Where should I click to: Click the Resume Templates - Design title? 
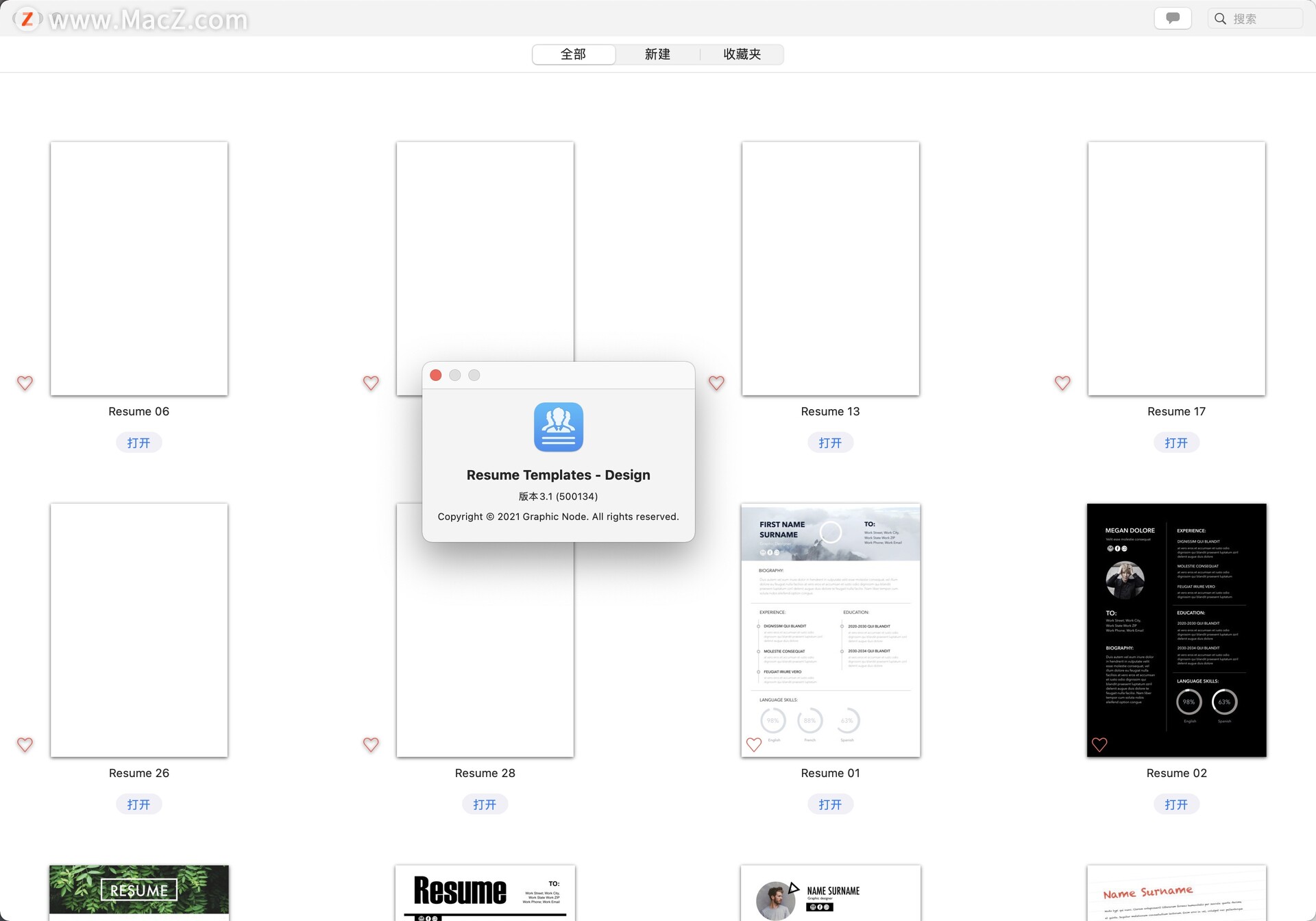click(558, 475)
